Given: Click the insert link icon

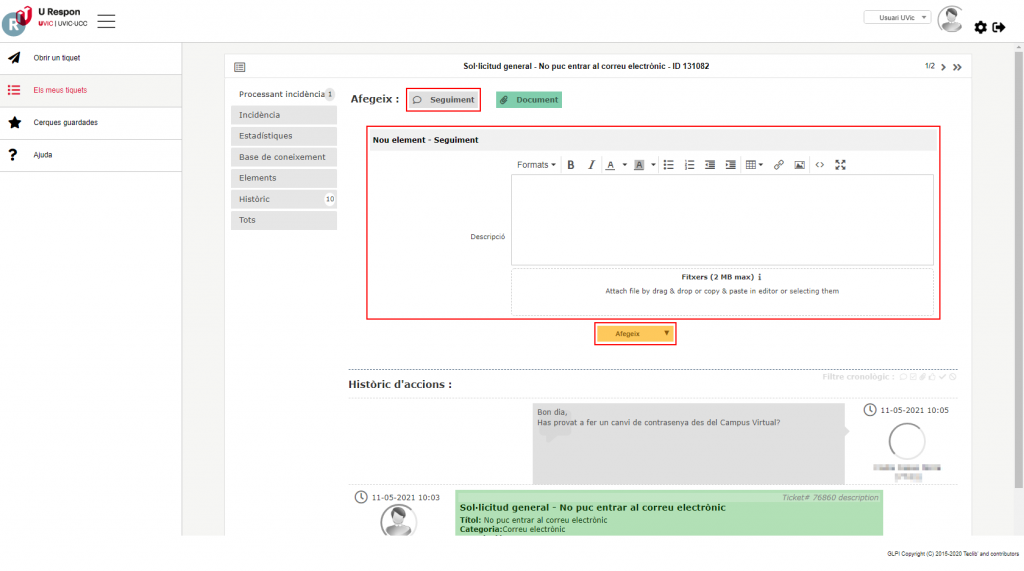Looking at the screenshot, I should [779, 165].
